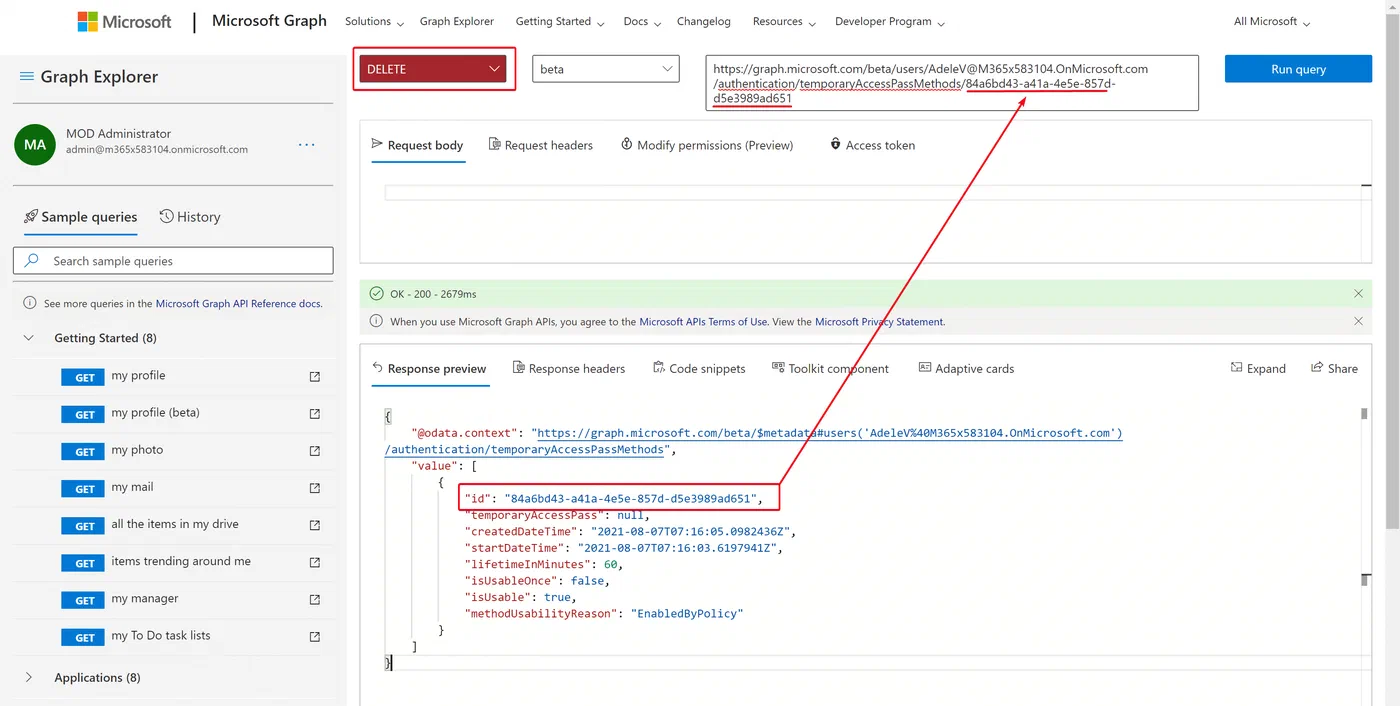Switch to the Sample queries tab

pos(80,217)
